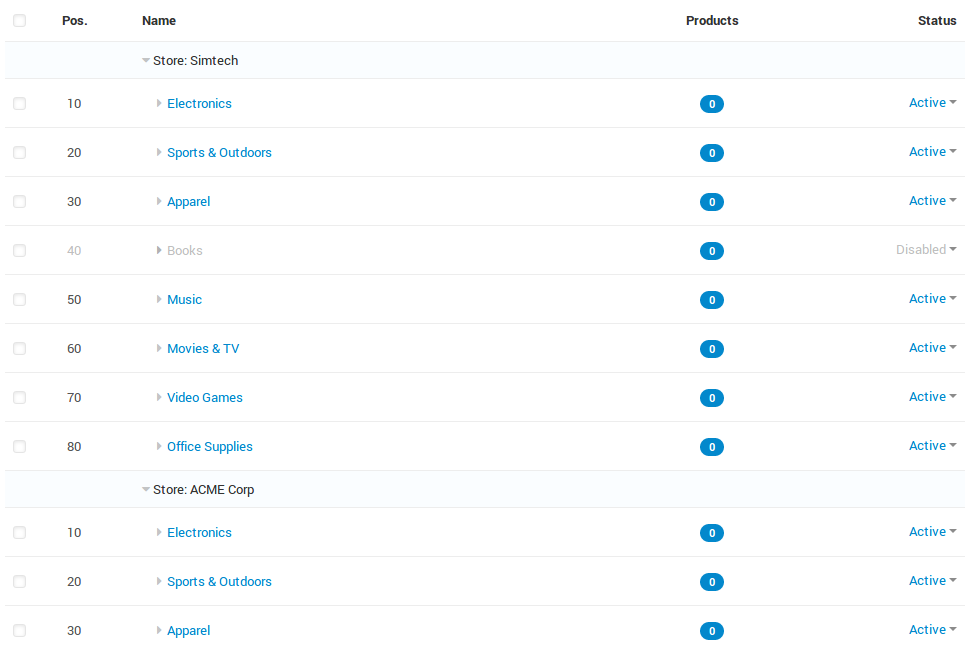975x651 pixels.
Task: Expand the Music category arrow
Action: [x=159, y=300]
